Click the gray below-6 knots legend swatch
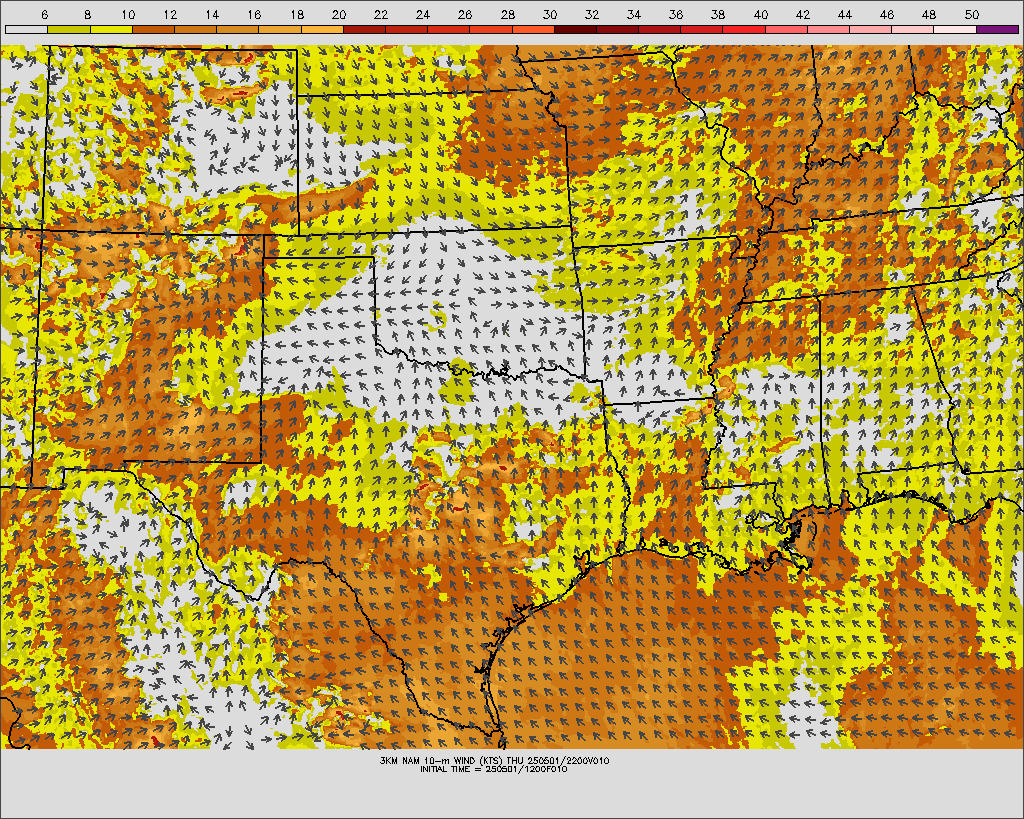This screenshot has width=1024, height=819. point(26,29)
